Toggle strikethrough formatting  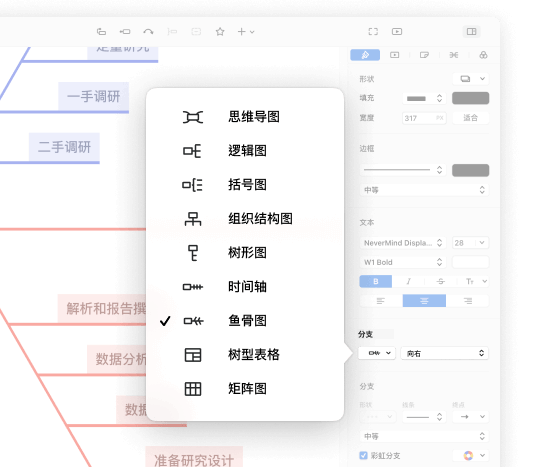440,281
